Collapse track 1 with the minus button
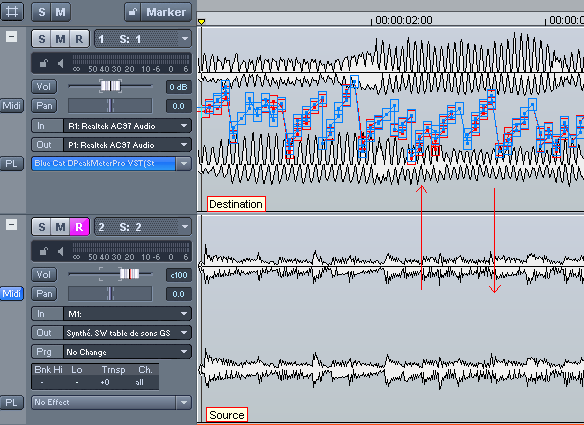Viewport: 584px width, 425px height. pos(12,37)
